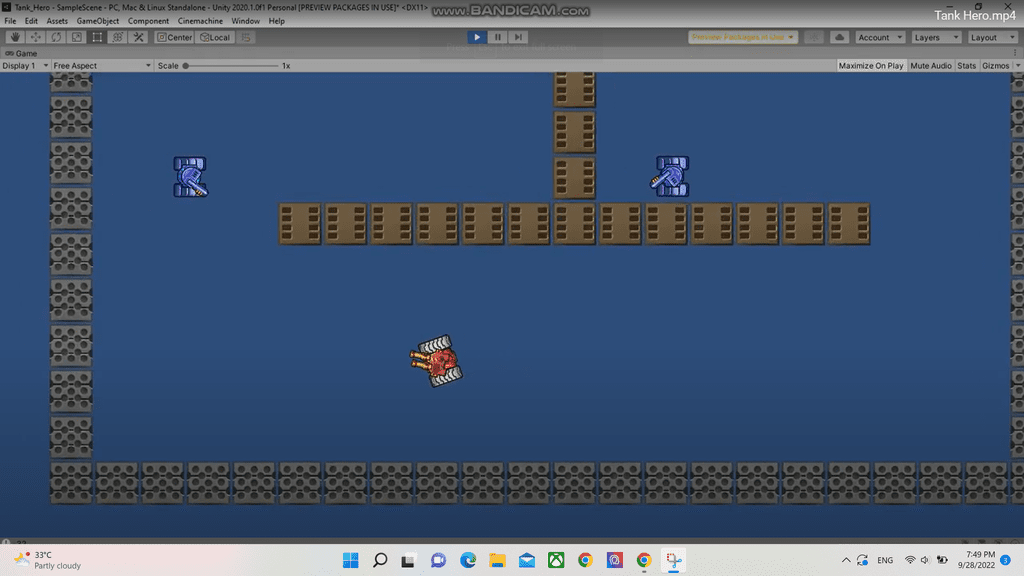The image size is (1024, 576).
Task: Open the Window menu
Action: point(246,21)
